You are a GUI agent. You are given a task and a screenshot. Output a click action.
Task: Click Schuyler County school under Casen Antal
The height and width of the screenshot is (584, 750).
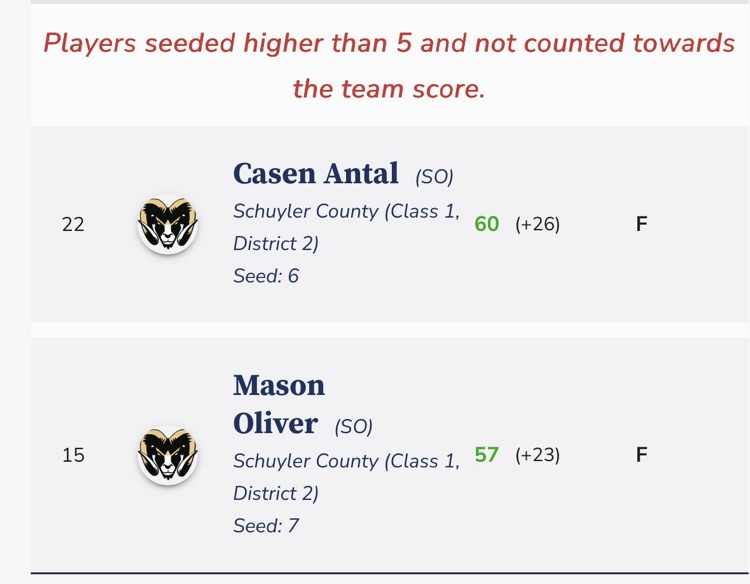[346, 227]
